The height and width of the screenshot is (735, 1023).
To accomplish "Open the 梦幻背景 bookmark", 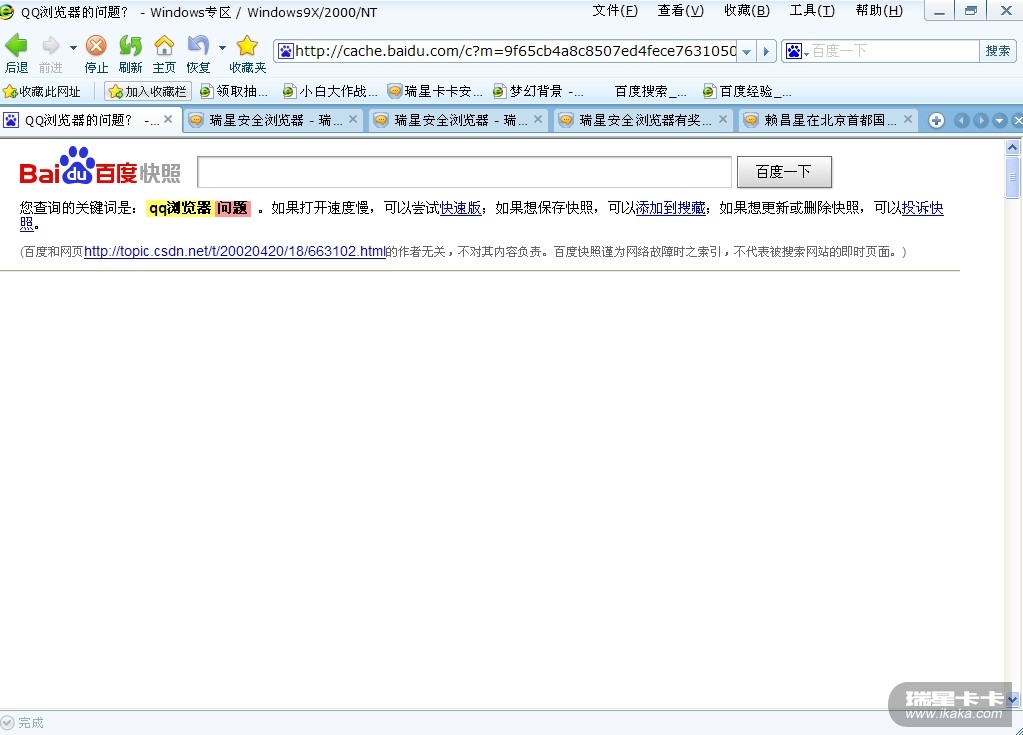I will pos(538,92).
